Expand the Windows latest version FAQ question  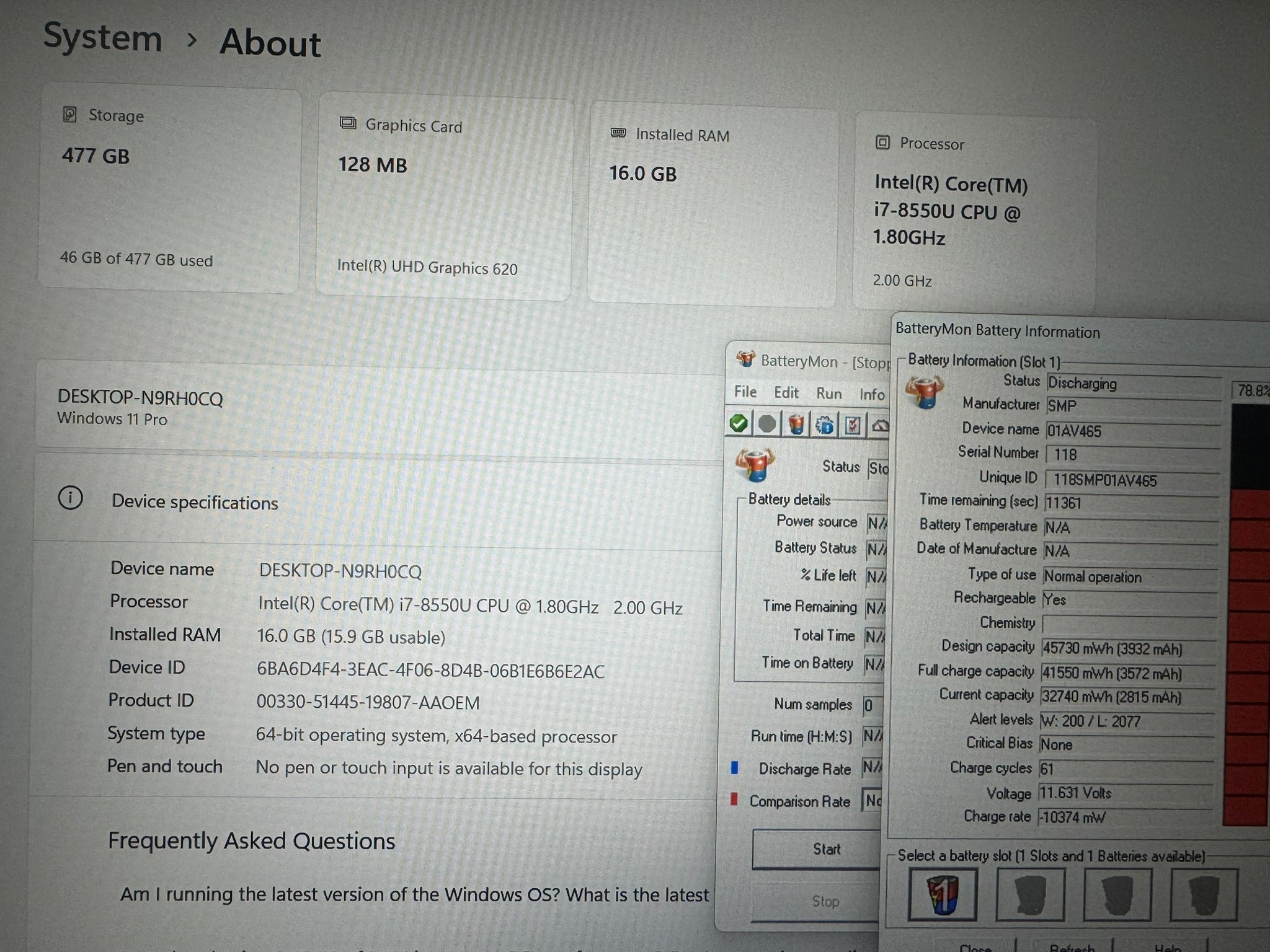point(414,894)
